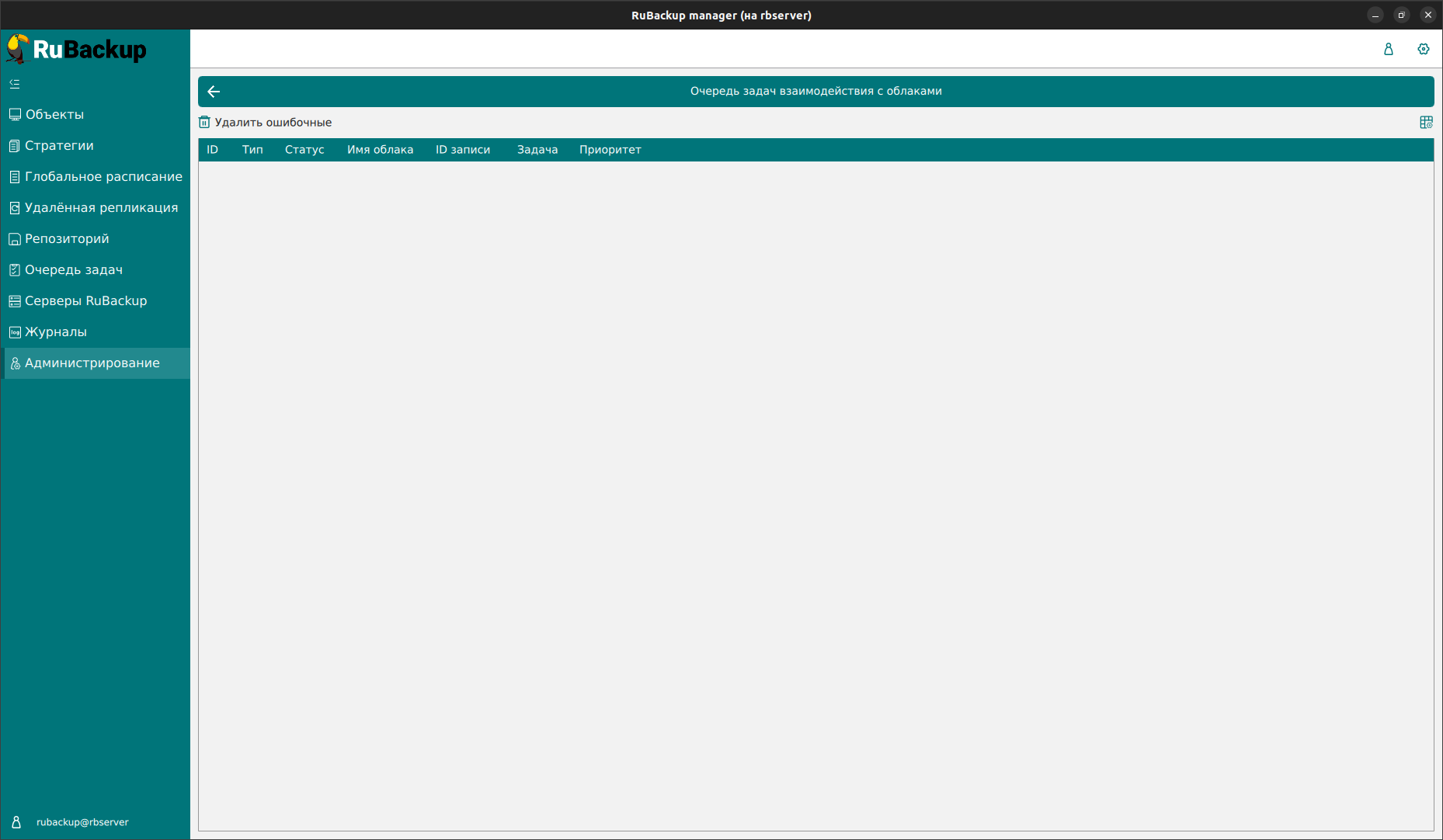1443x840 pixels.
Task: Click the Администрирование icon in the sidebar
Action: click(x=15, y=363)
